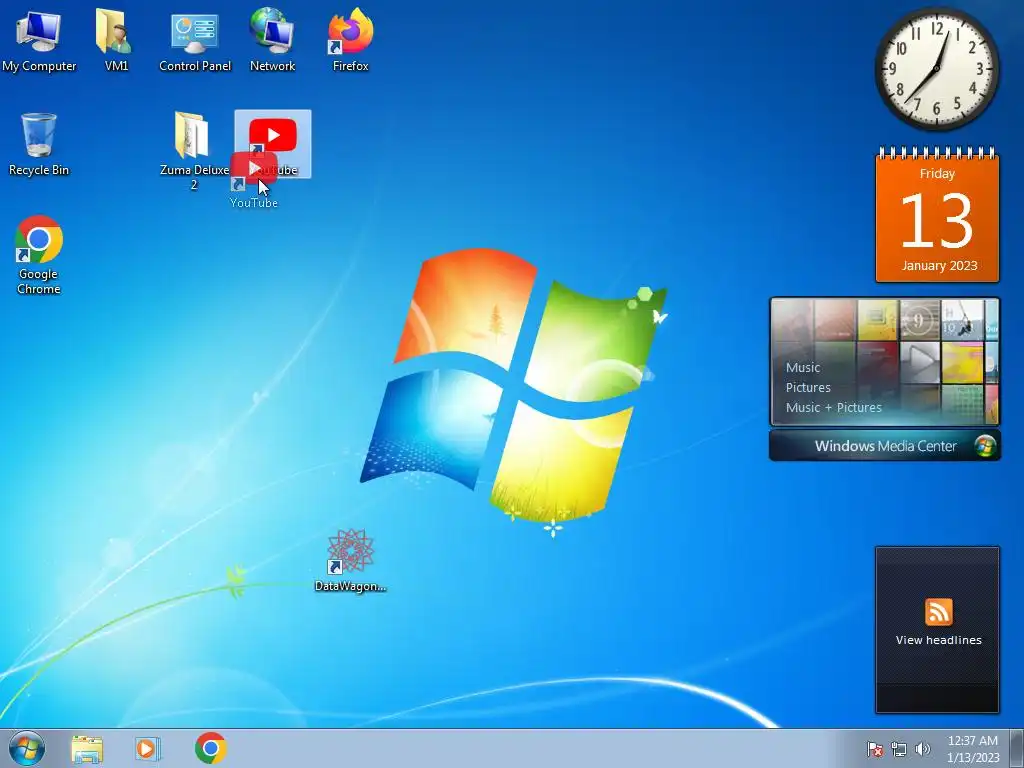
Task: Click the network status tray icon
Action: click(899, 749)
